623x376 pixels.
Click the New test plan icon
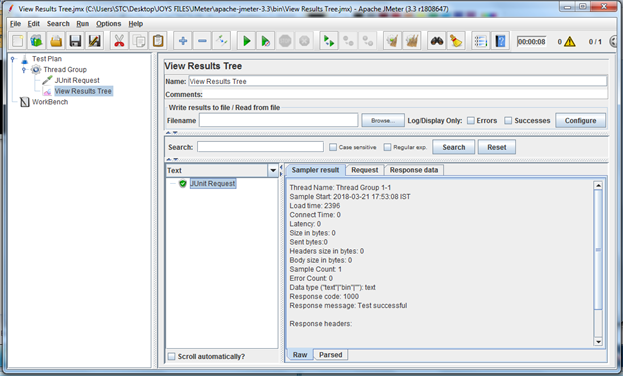tap(17, 41)
